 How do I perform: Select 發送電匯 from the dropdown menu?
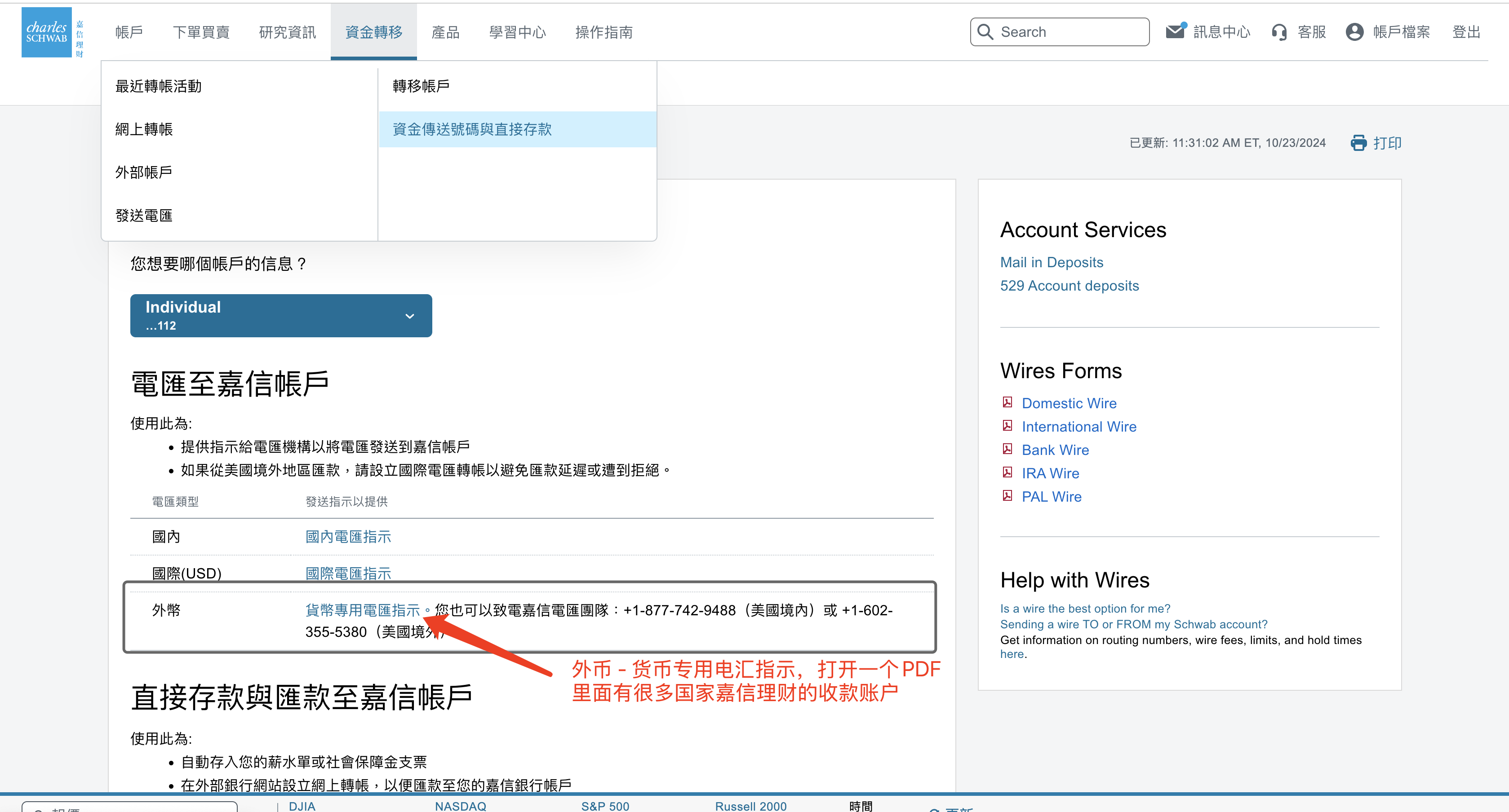(144, 216)
